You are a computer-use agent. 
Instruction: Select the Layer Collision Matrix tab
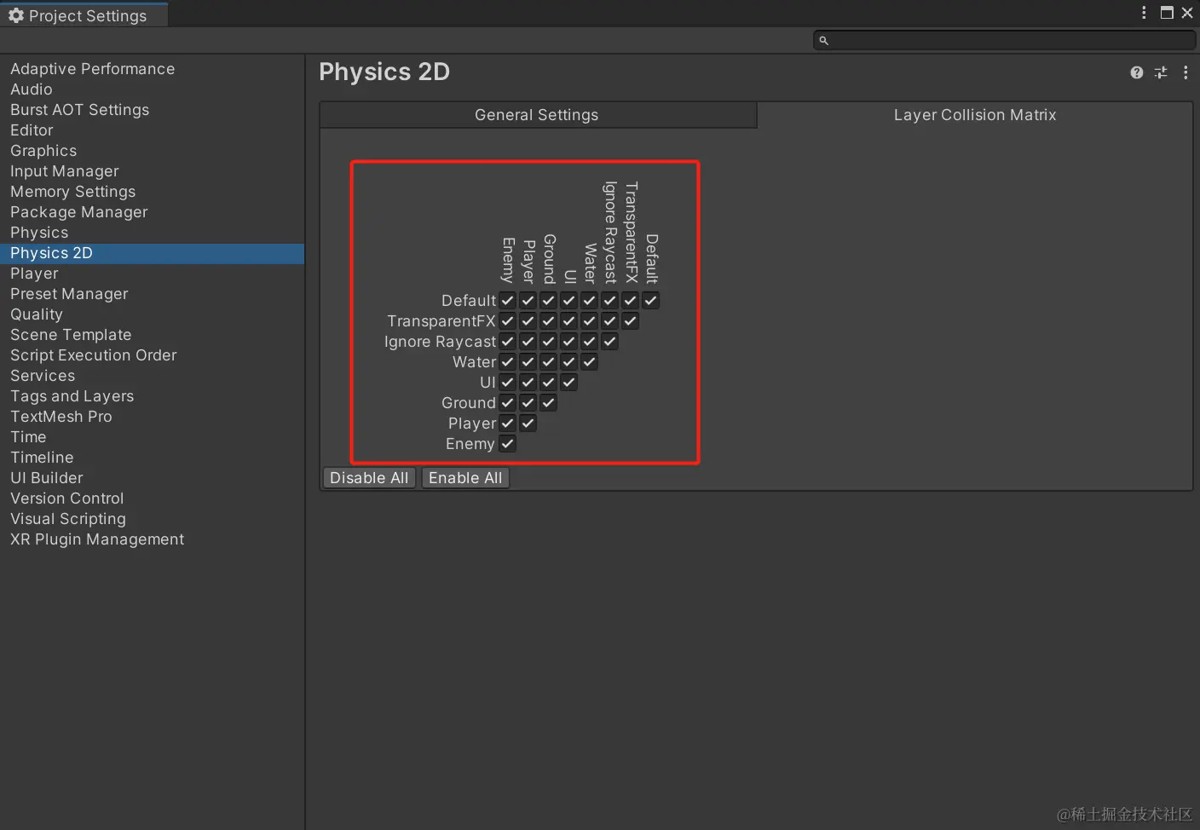975,115
